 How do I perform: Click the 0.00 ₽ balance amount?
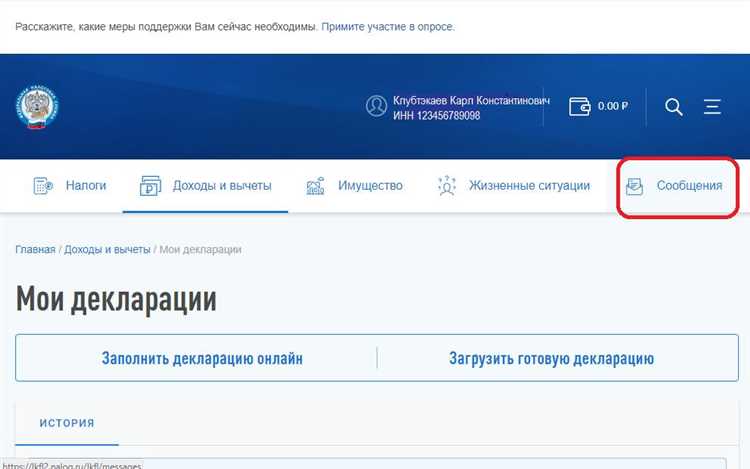(x=613, y=106)
